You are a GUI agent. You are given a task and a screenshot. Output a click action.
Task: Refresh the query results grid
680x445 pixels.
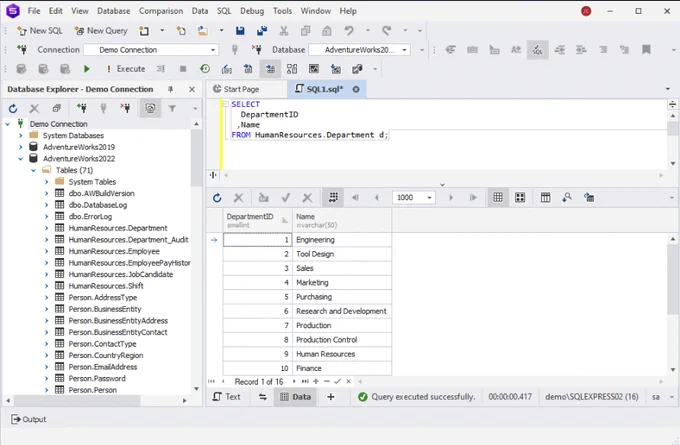[x=217, y=198]
